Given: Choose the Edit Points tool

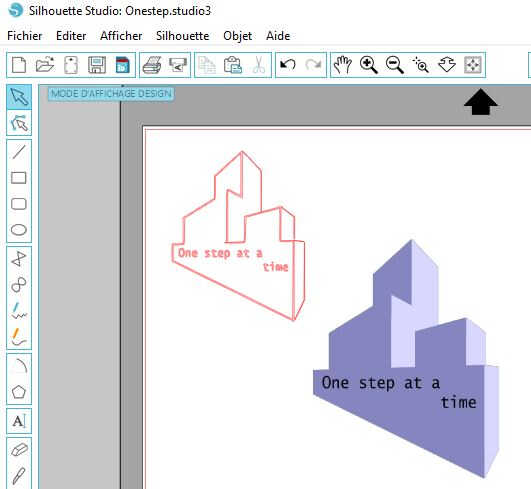Looking at the screenshot, I should pos(19,123).
